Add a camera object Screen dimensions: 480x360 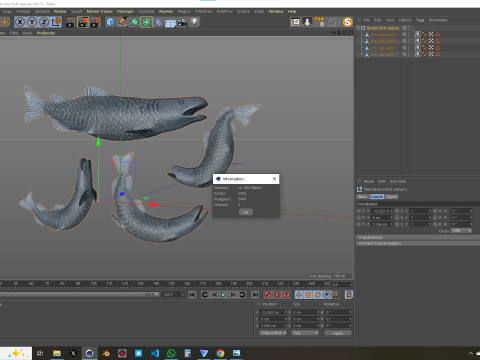[x=182, y=22]
